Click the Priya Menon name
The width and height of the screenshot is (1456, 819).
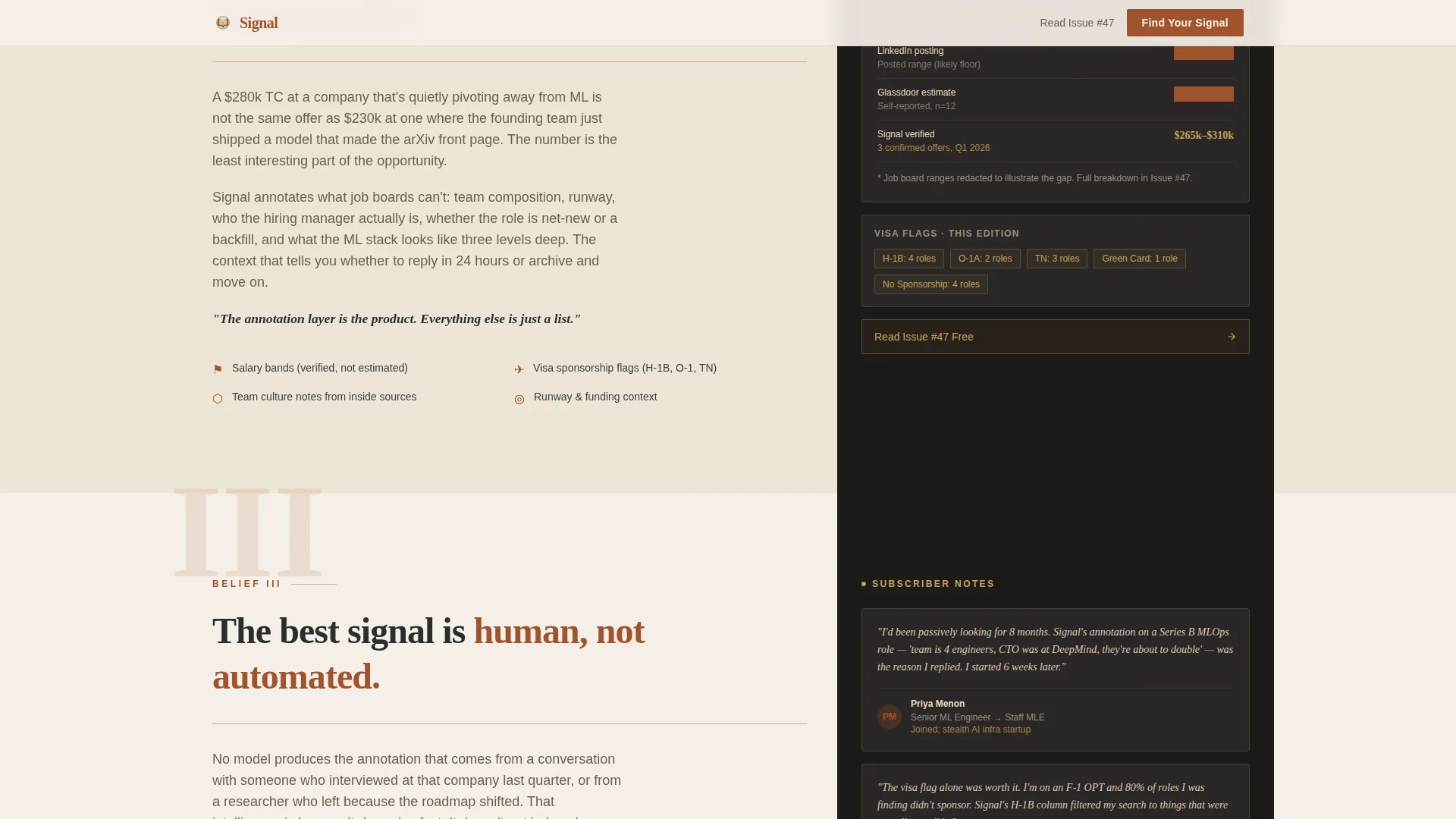(x=937, y=704)
